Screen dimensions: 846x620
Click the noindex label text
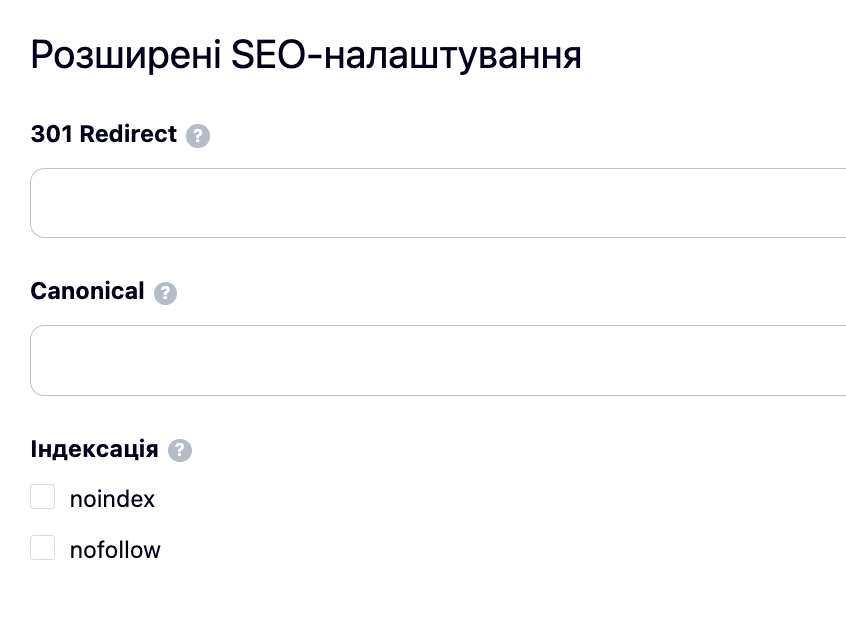click(112, 499)
